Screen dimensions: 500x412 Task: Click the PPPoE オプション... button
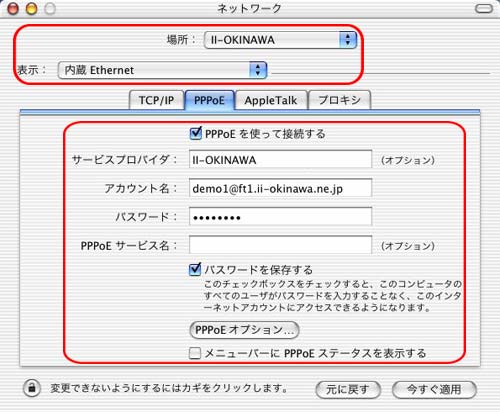pyautogui.click(x=244, y=330)
